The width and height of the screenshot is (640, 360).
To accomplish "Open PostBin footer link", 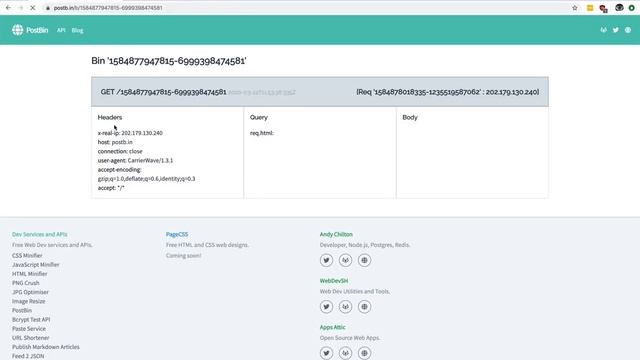I will [x=22, y=311].
